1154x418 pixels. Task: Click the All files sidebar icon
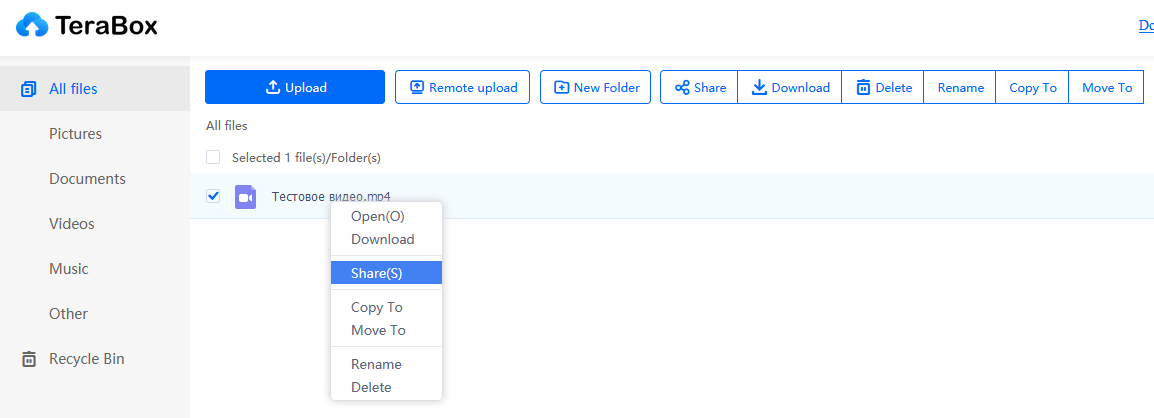click(x=29, y=89)
